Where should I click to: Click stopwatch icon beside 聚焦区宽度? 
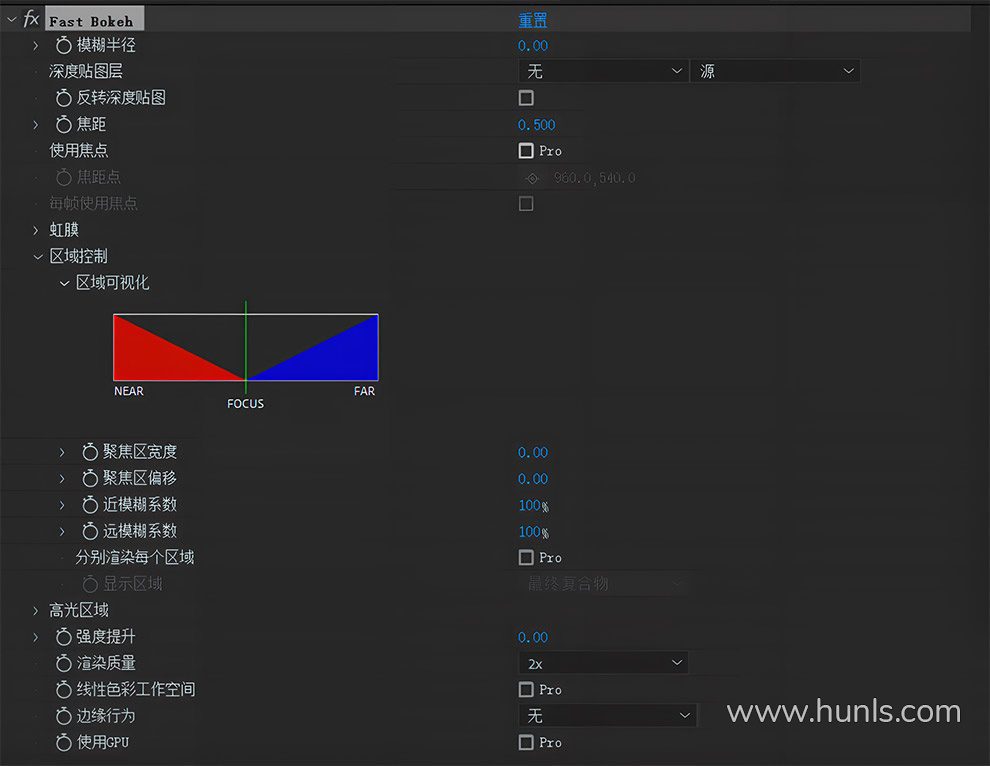(x=90, y=452)
